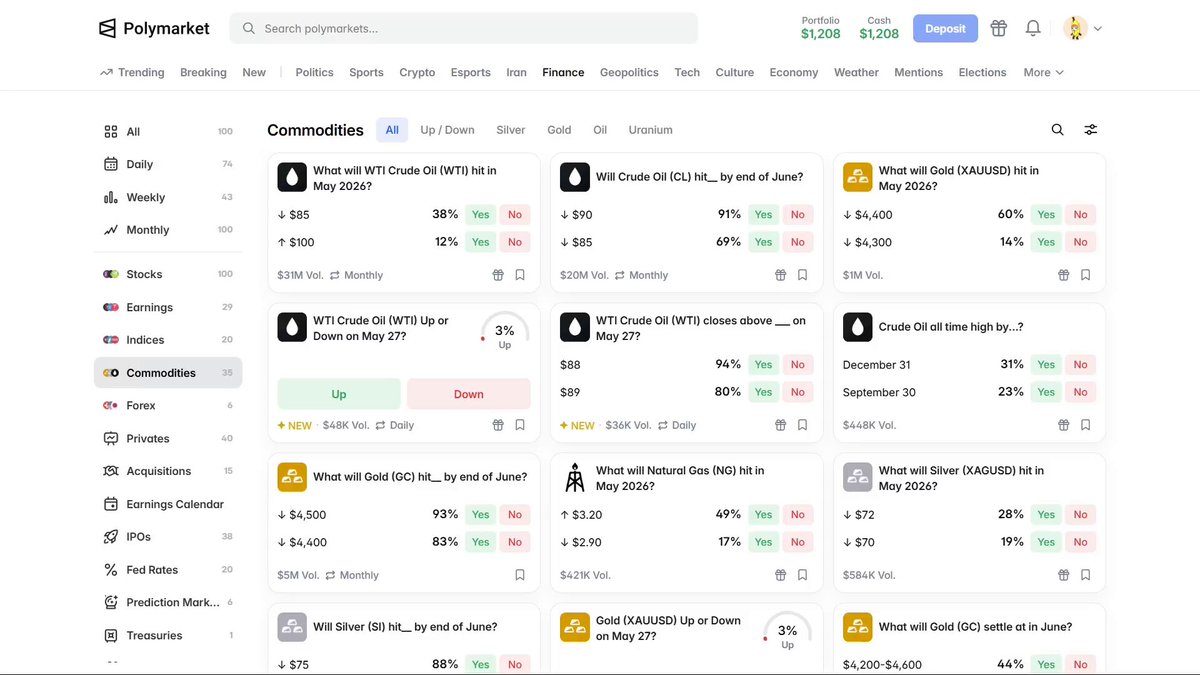
Task: Click the Polymarket logo
Action: point(154,28)
